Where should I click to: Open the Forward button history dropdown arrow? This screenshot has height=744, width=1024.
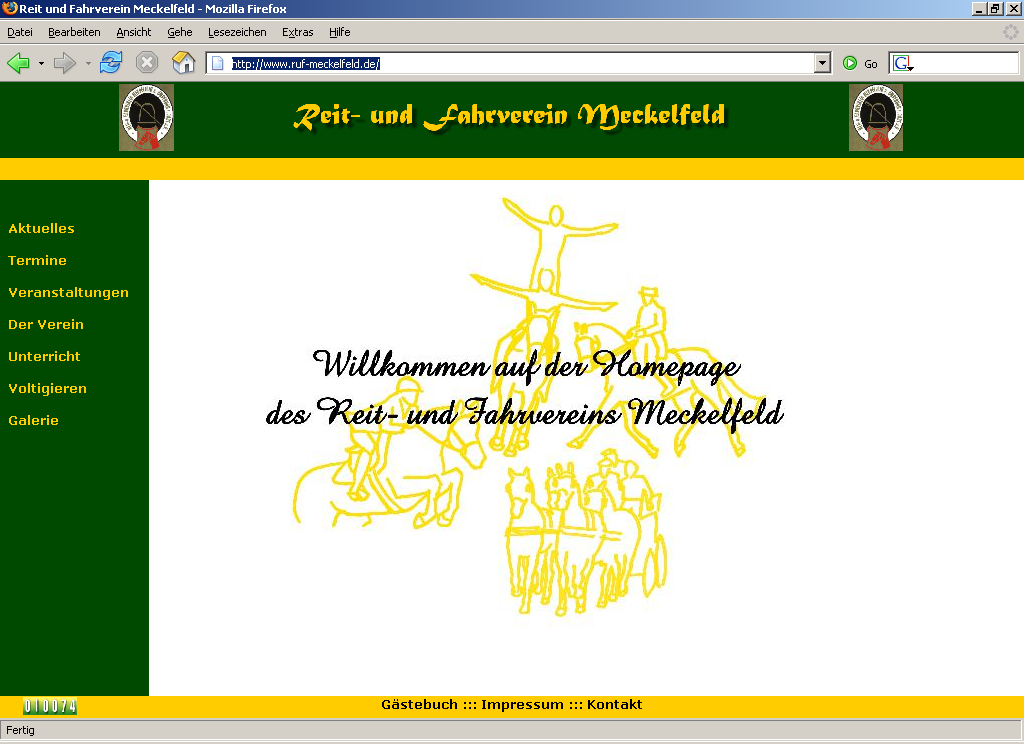click(x=88, y=64)
